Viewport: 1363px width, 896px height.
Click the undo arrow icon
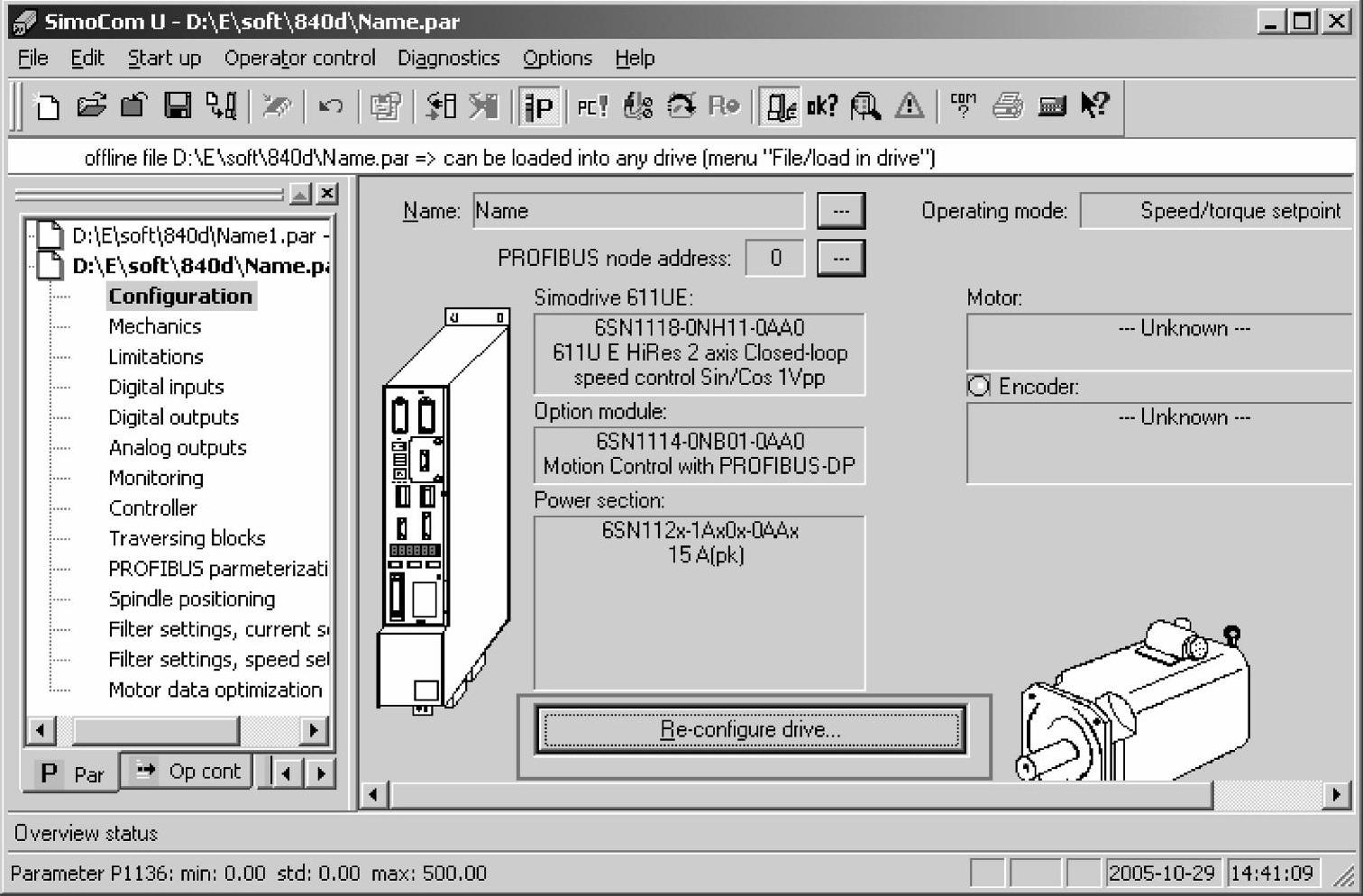pyautogui.click(x=330, y=106)
